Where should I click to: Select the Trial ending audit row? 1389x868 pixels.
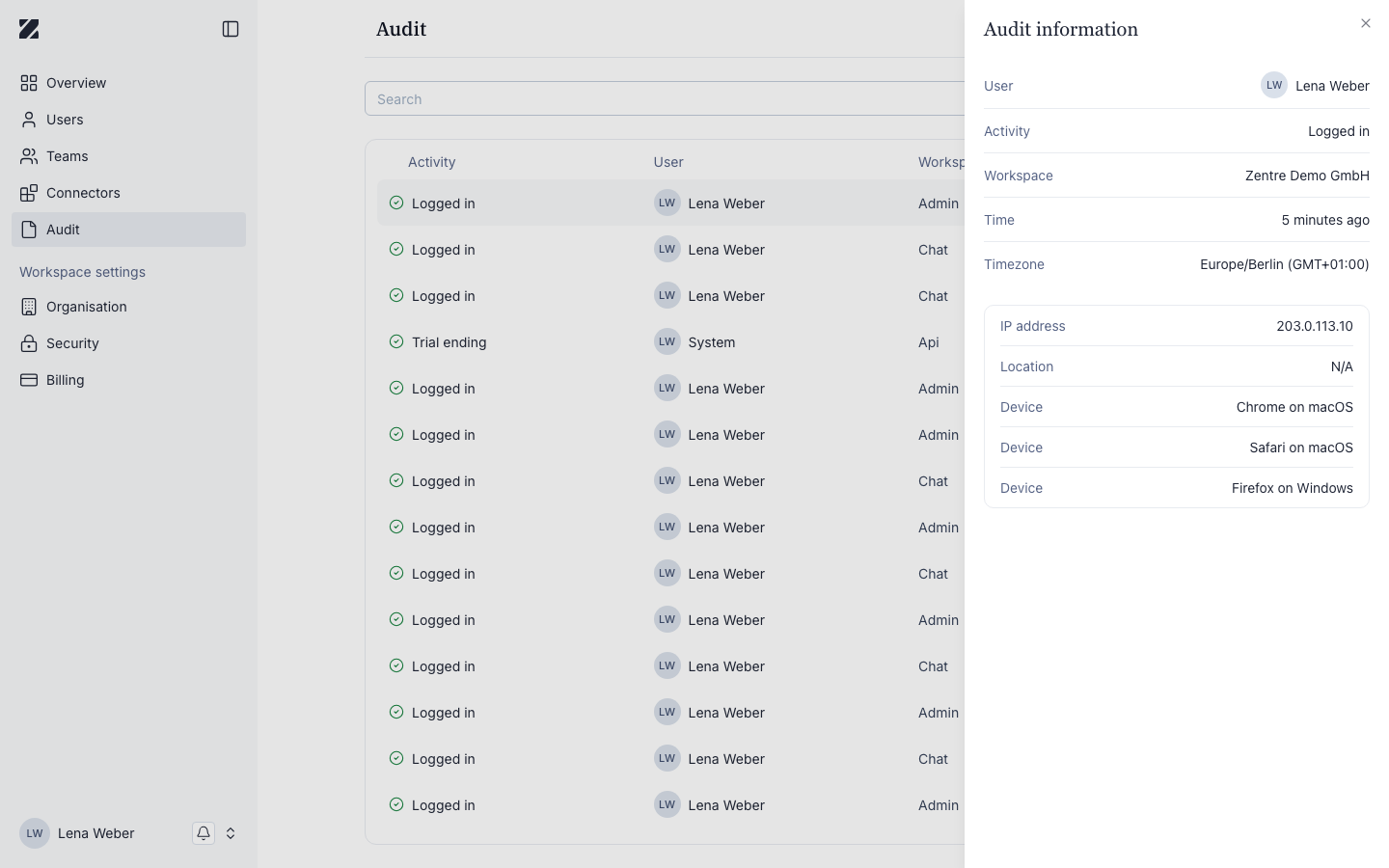tap(670, 342)
